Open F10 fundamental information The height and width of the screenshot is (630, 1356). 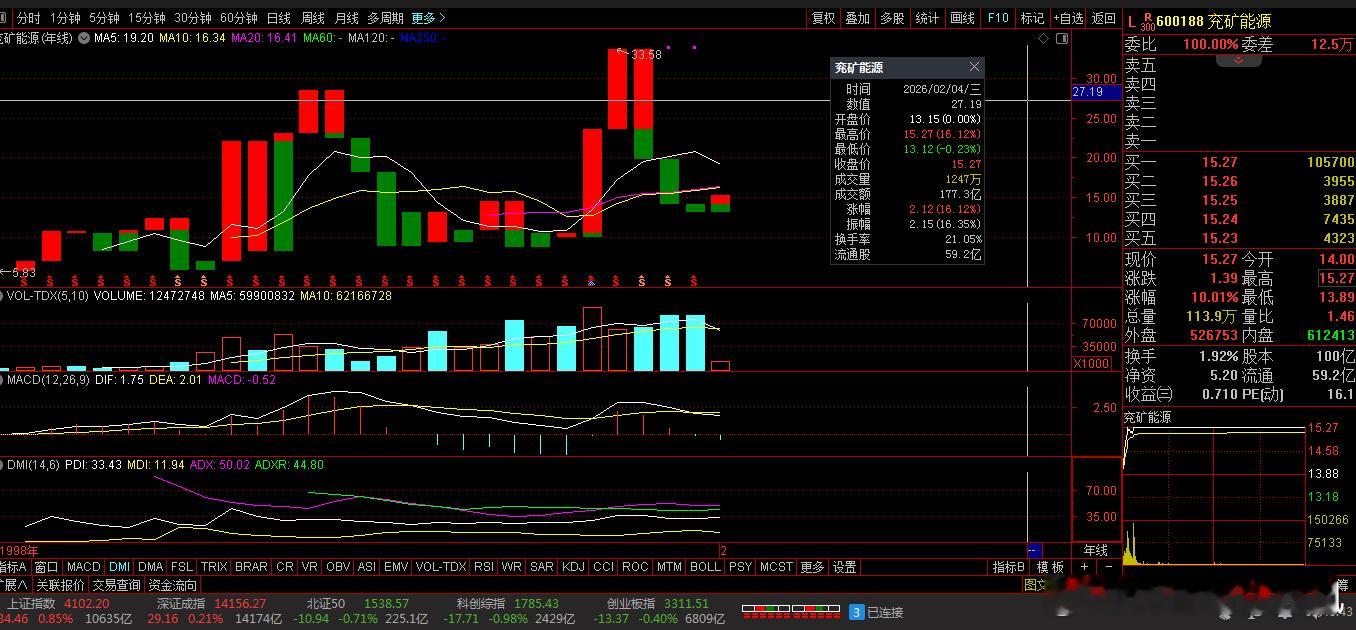(x=996, y=17)
